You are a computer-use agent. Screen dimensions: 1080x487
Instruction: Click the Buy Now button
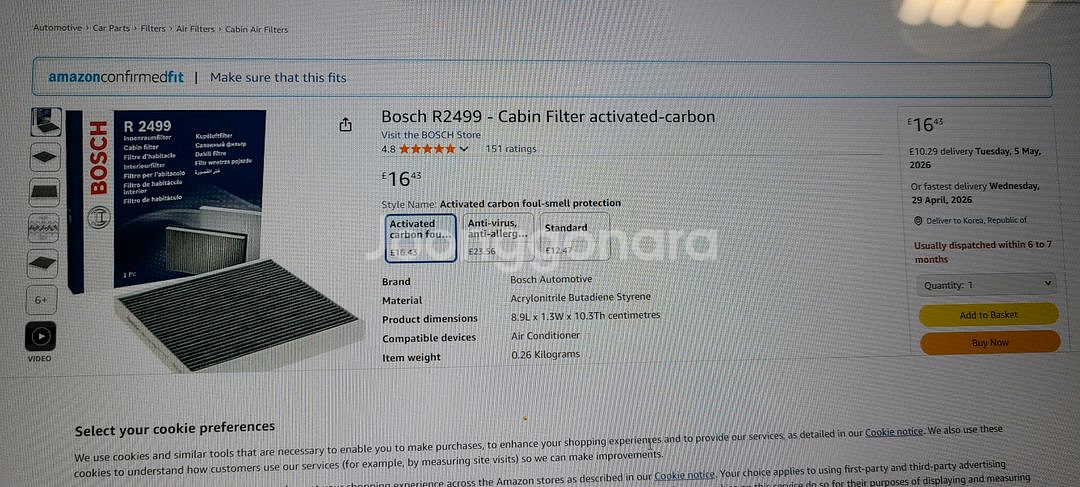pyautogui.click(x=990, y=342)
